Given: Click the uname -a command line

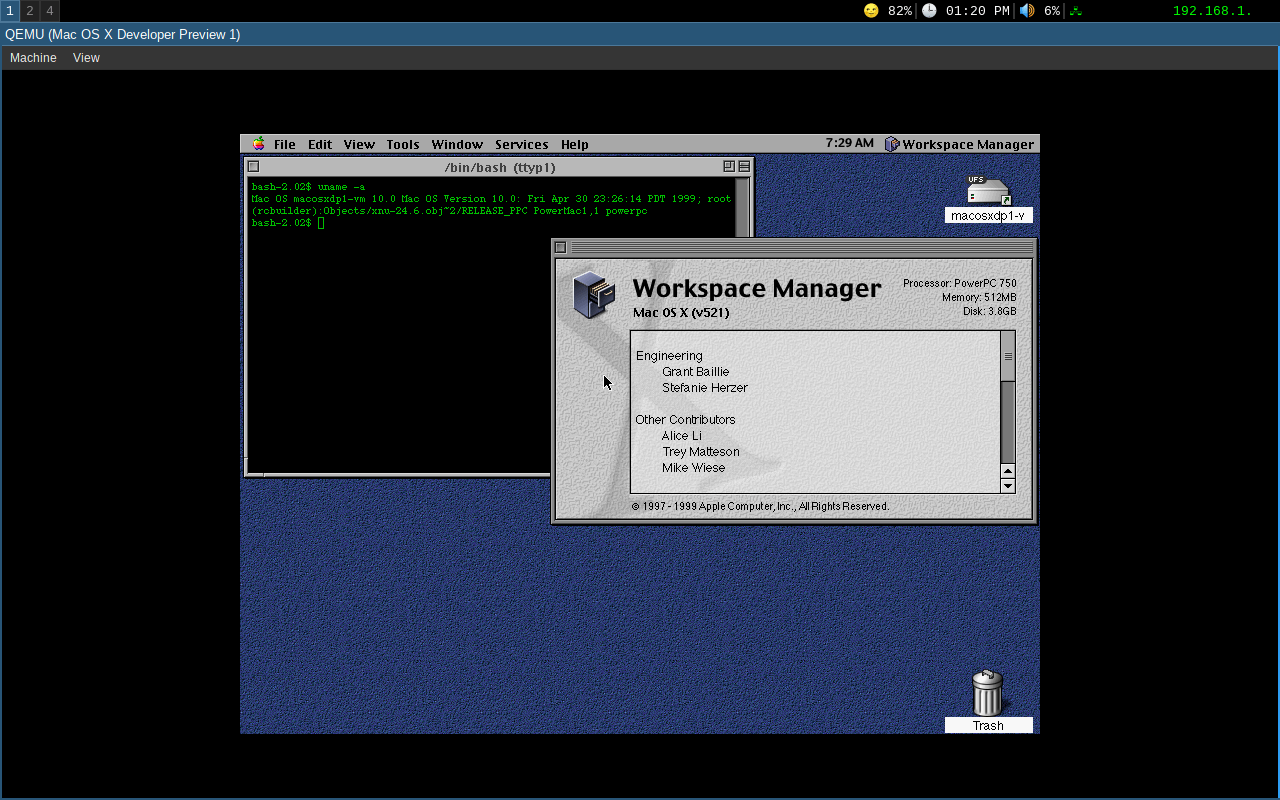Looking at the screenshot, I should 308,187.
